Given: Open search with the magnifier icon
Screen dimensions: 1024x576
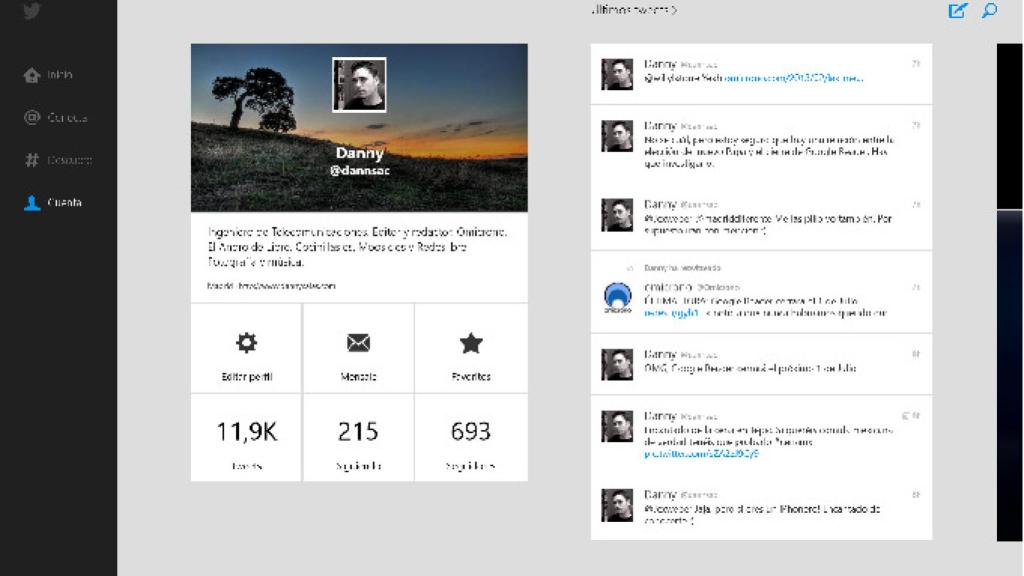Looking at the screenshot, I should (989, 12).
